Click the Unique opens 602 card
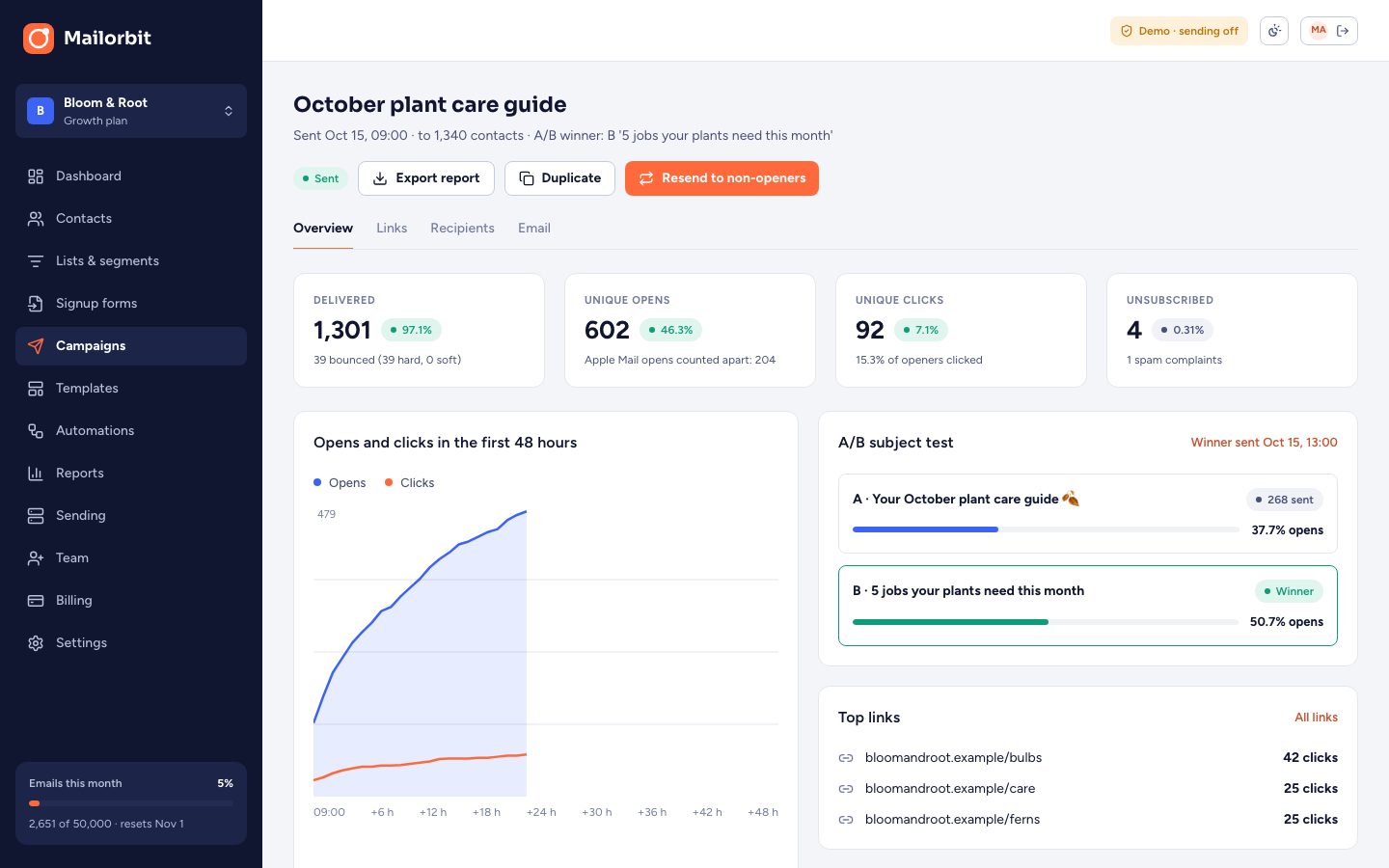1389x868 pixels. pos(690,331)
